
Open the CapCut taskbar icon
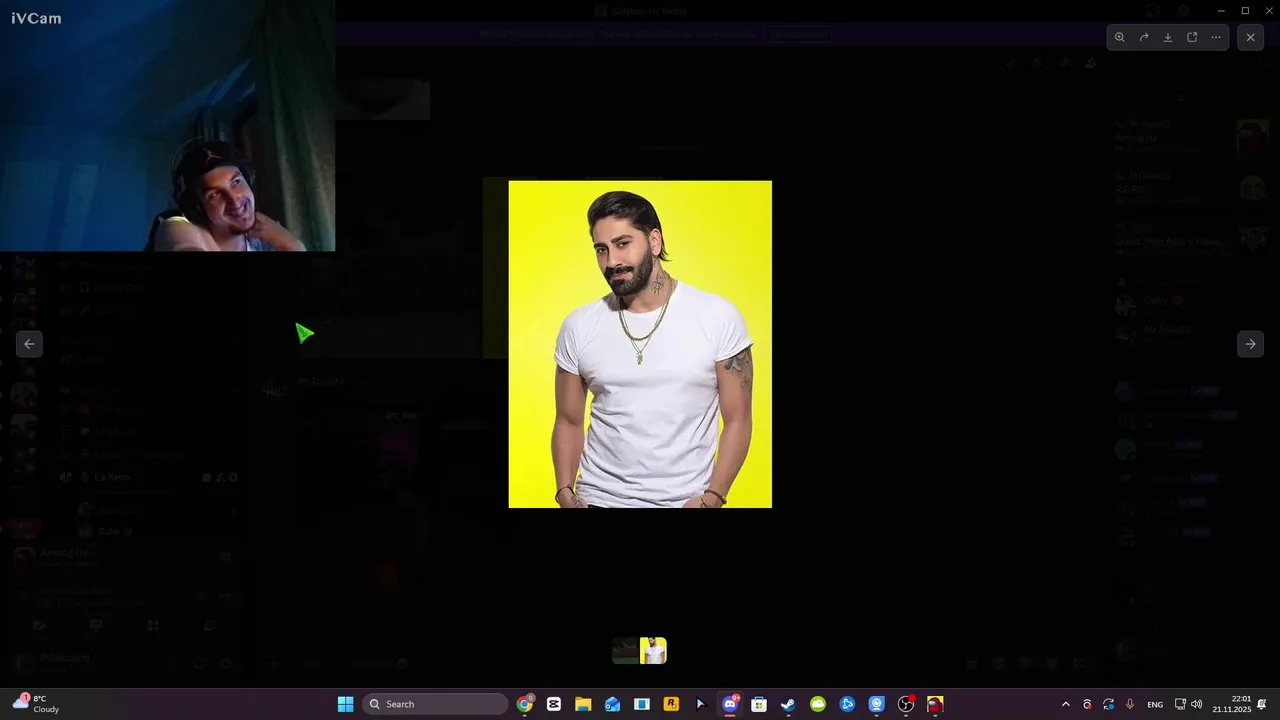tap(554, 704)
